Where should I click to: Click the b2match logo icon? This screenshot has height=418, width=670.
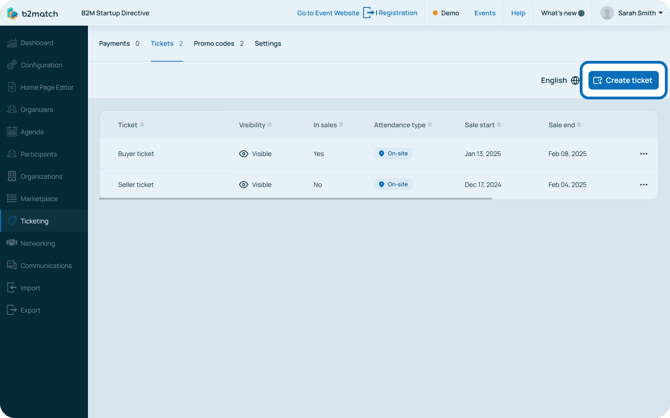pos(12,13)
